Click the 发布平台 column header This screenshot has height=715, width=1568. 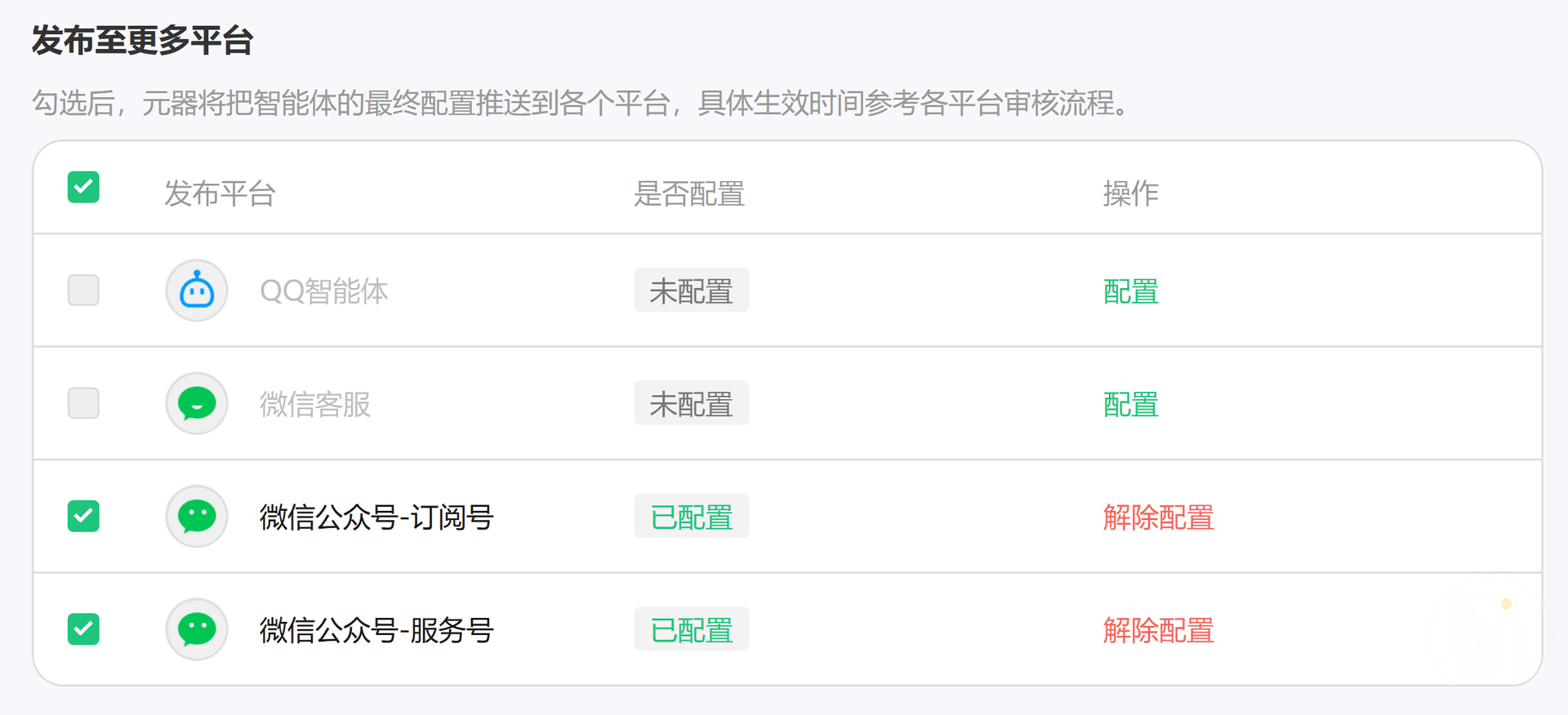click(x=220, y=193)
